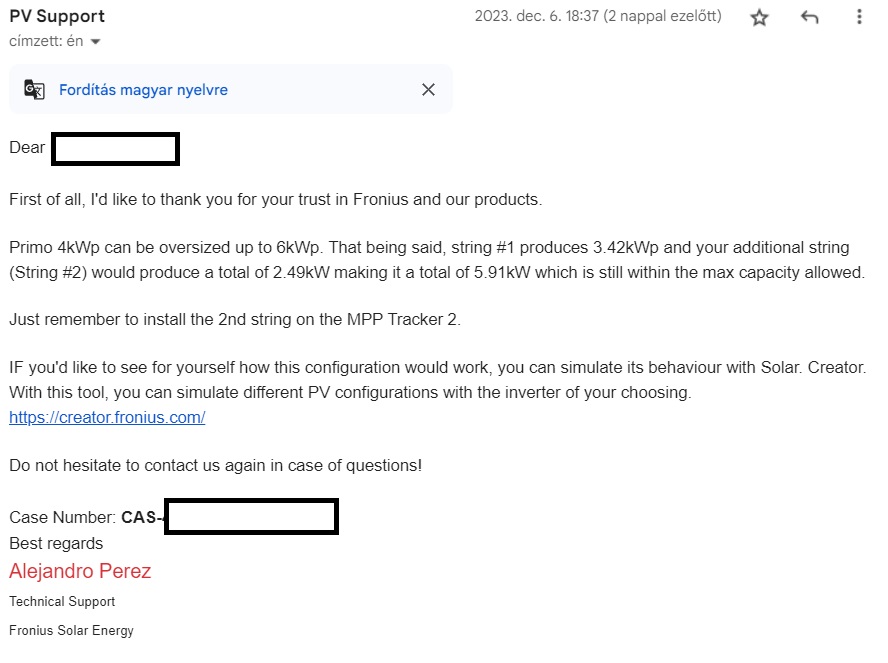Click the "címzett: én" recipient text
The height and width of the screenshot is (663, 888).
click(x=46, y=41)
